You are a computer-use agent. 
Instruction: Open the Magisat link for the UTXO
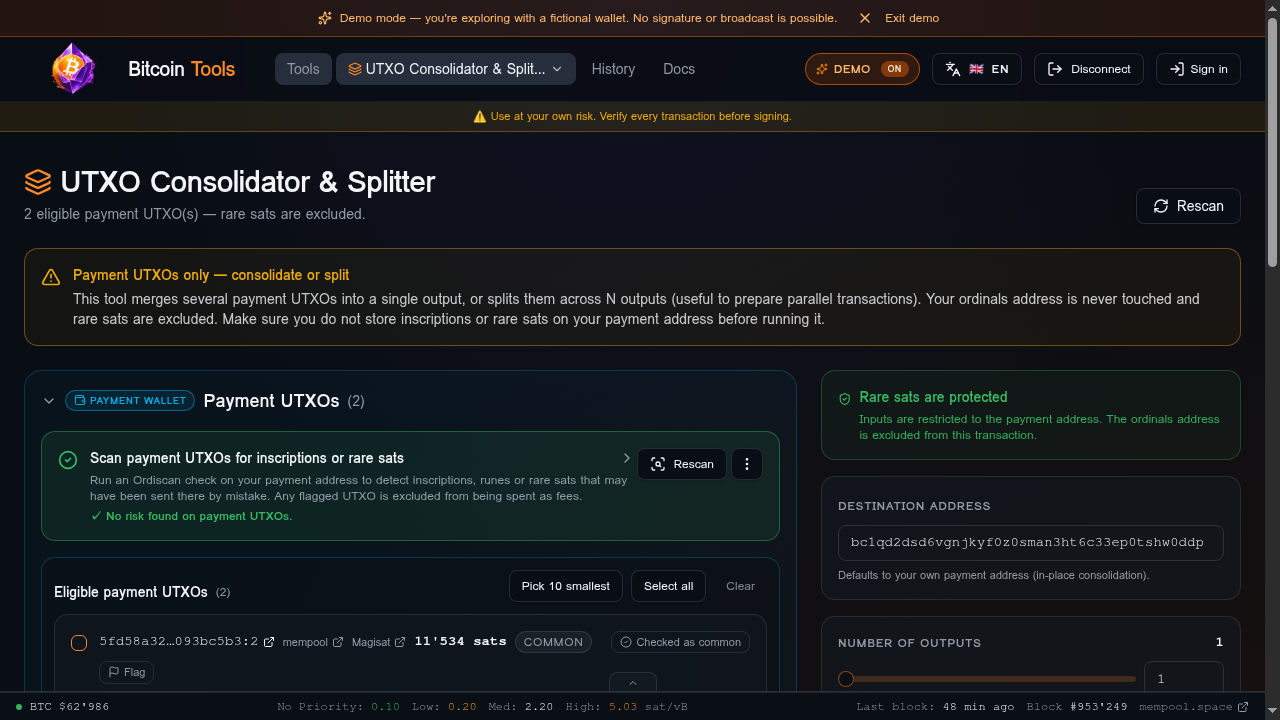coord(379,642)
